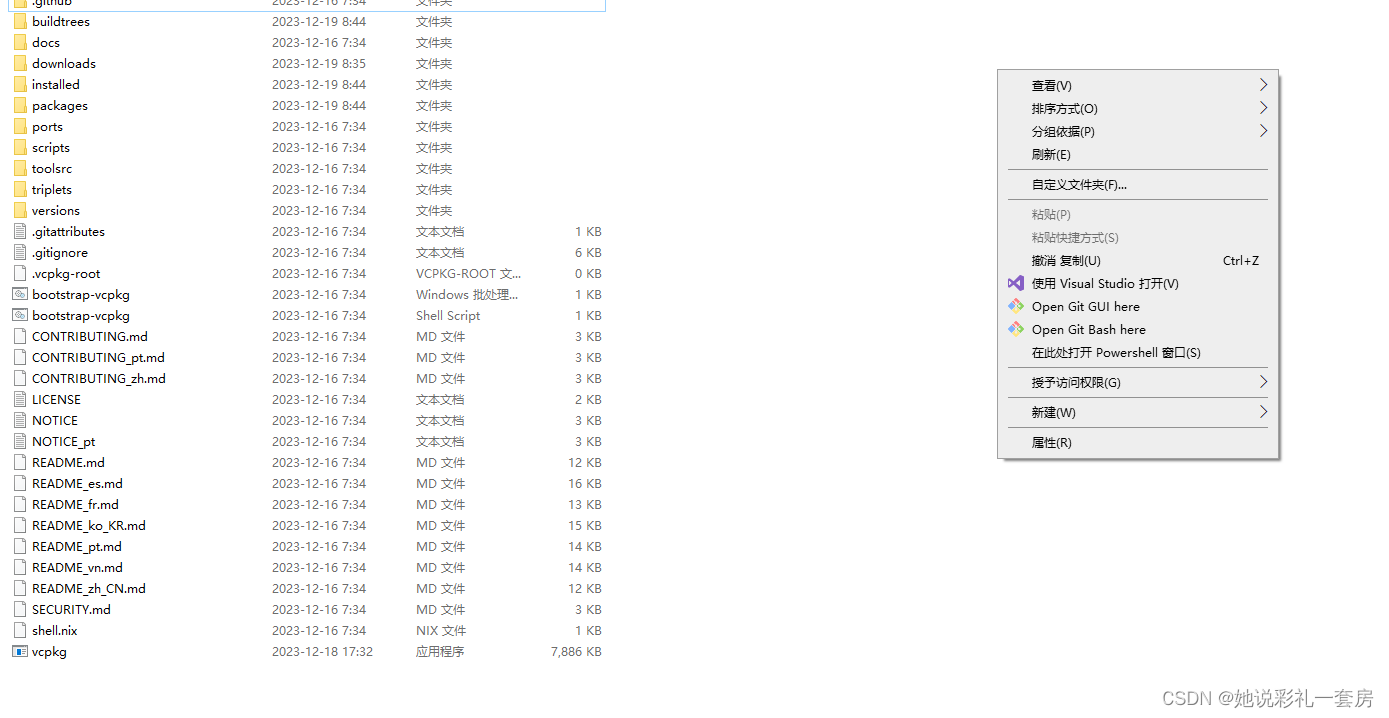Viewport: 1389px width, 718px height.
Task: Click the Visual Studio icon in context menu
Action: pos(1015,283)
